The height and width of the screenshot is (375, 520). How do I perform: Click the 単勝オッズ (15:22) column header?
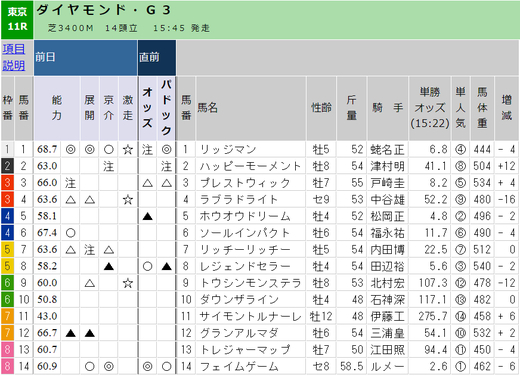pos(430,108)
